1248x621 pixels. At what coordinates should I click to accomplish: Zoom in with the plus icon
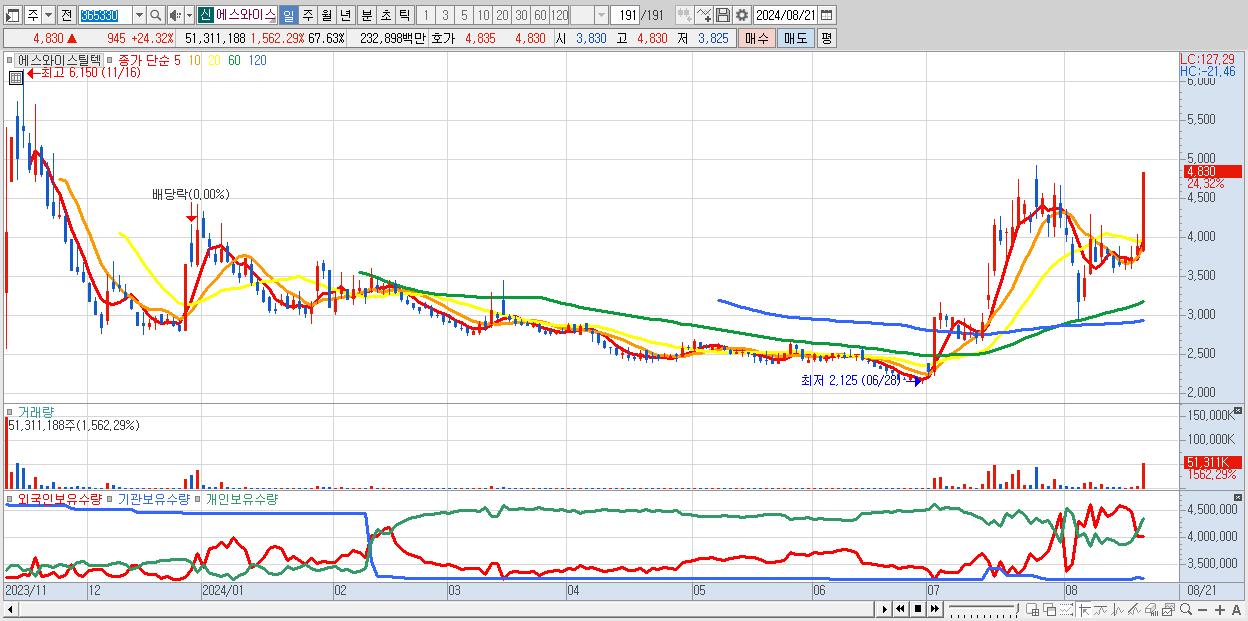(x=1219, y=610)
